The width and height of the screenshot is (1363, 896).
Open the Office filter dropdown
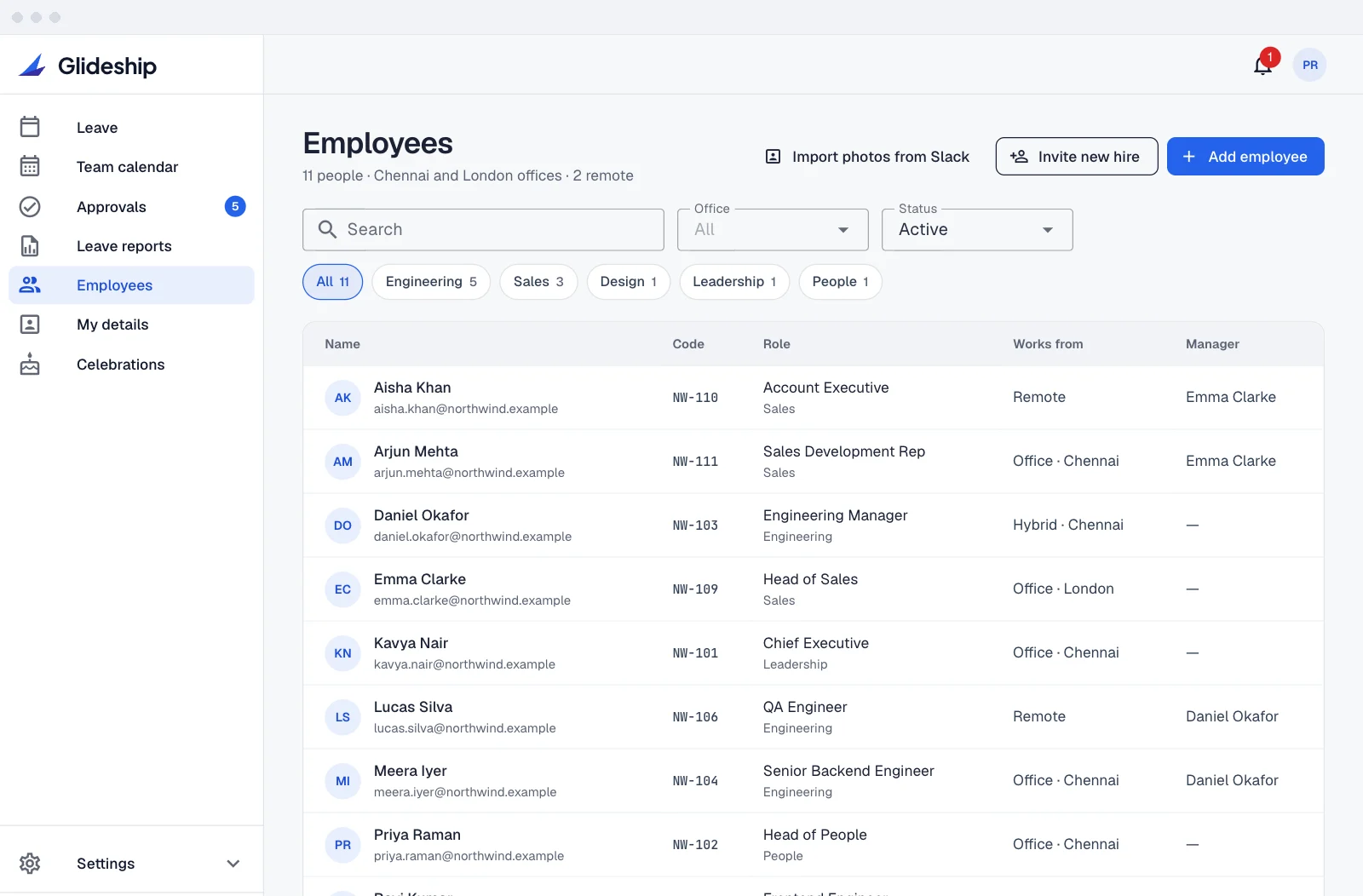773,230
